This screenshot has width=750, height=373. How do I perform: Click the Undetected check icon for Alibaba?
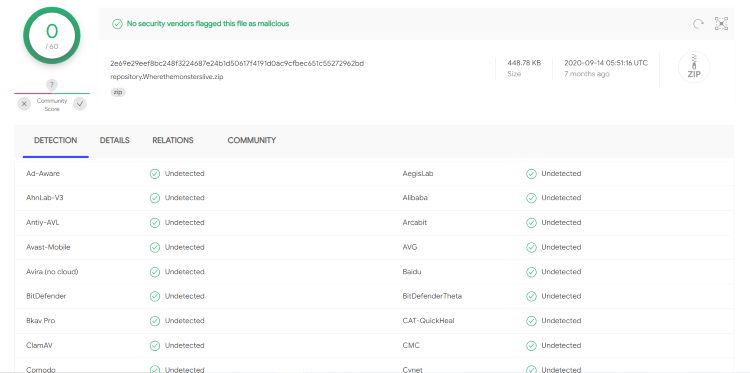point(531,198)
